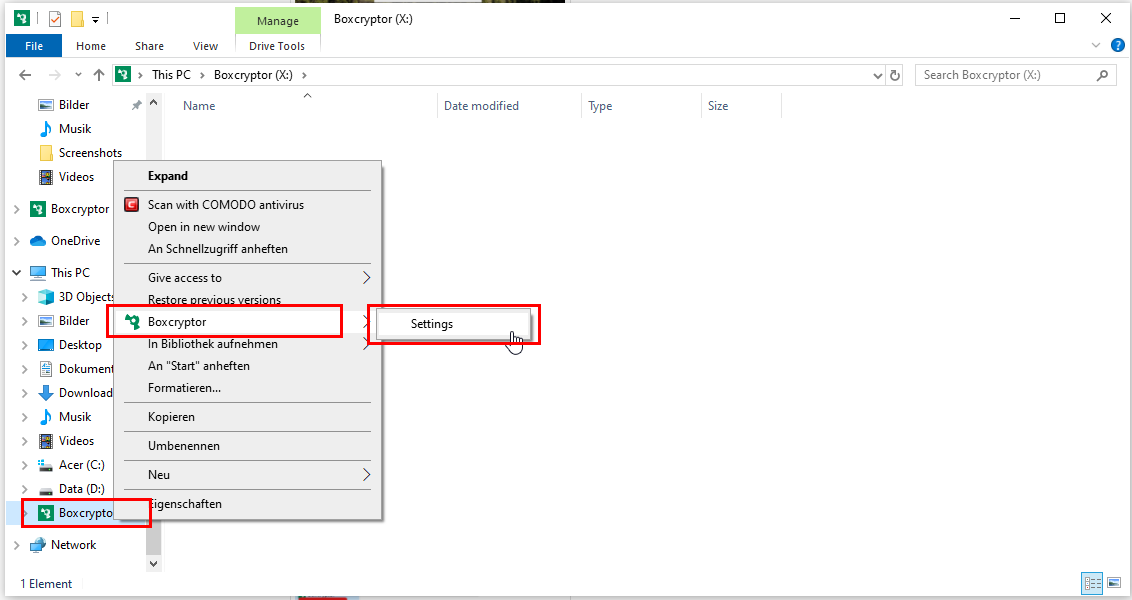This screenshot has height=600, width=1132.
Task: Click the New folder icon in quick access toolbar
Action: [x=77, y=19]
